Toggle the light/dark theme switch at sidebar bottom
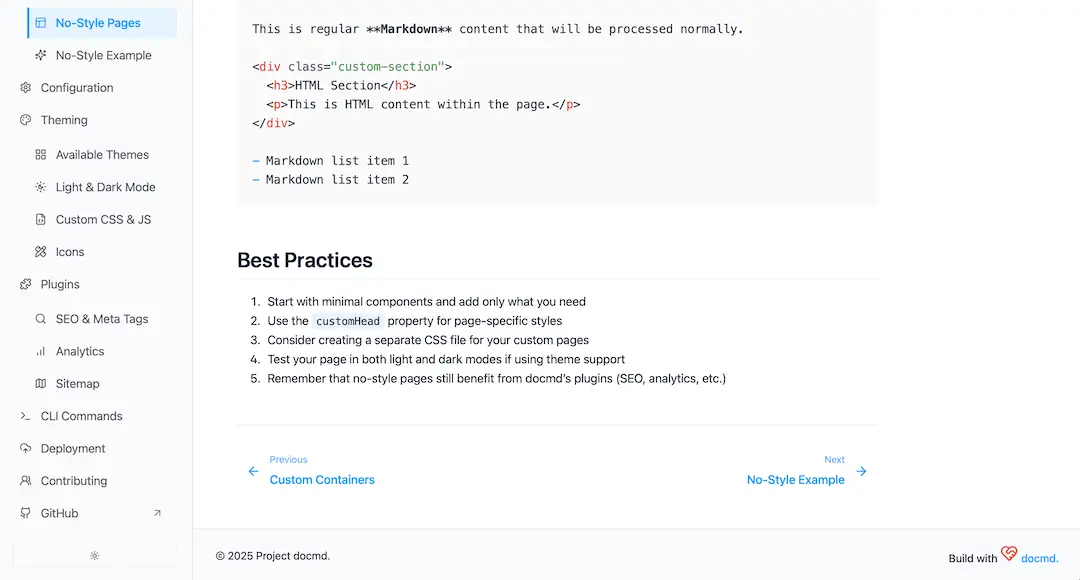The width and height of the screenshot is (1080, 580). [x=94, y=555]
